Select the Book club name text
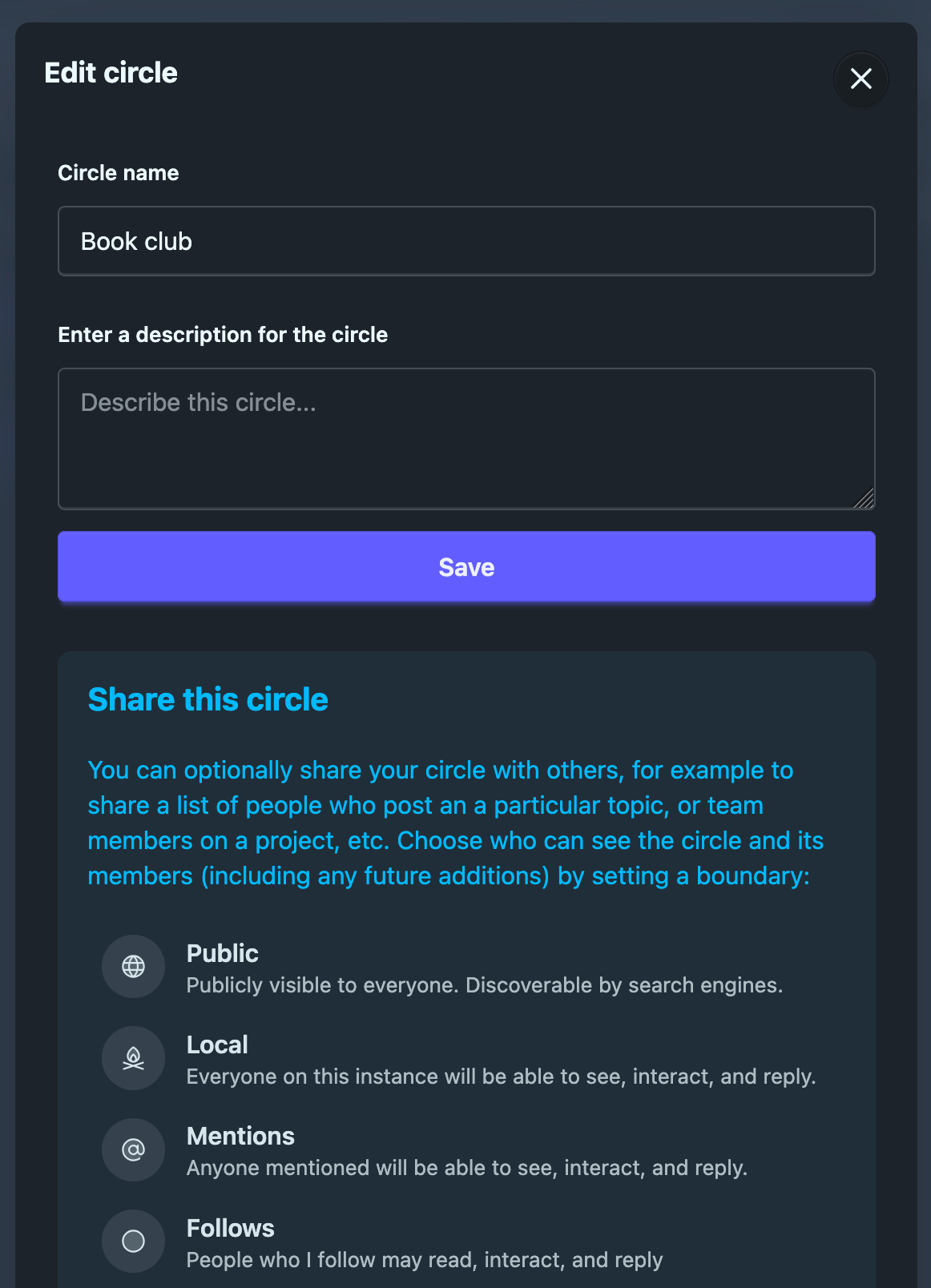Screen dimensions: 931x1288 135,240
